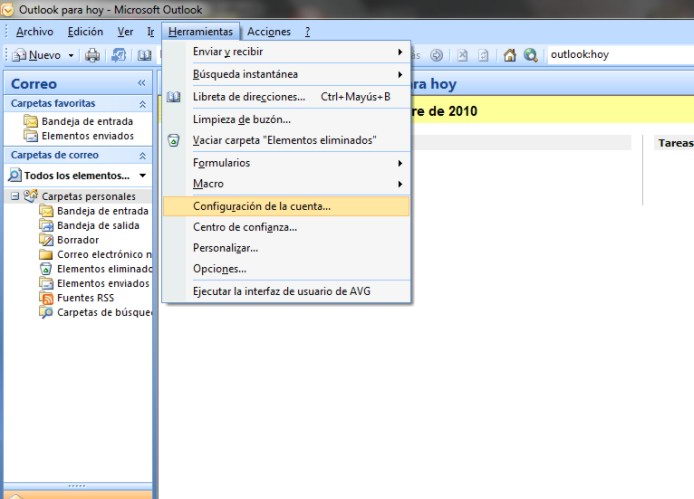Collapse the Carpetas favoritas section
This screenshot has width=694, height=499.
pyautogui.click(x=143, y=104)
